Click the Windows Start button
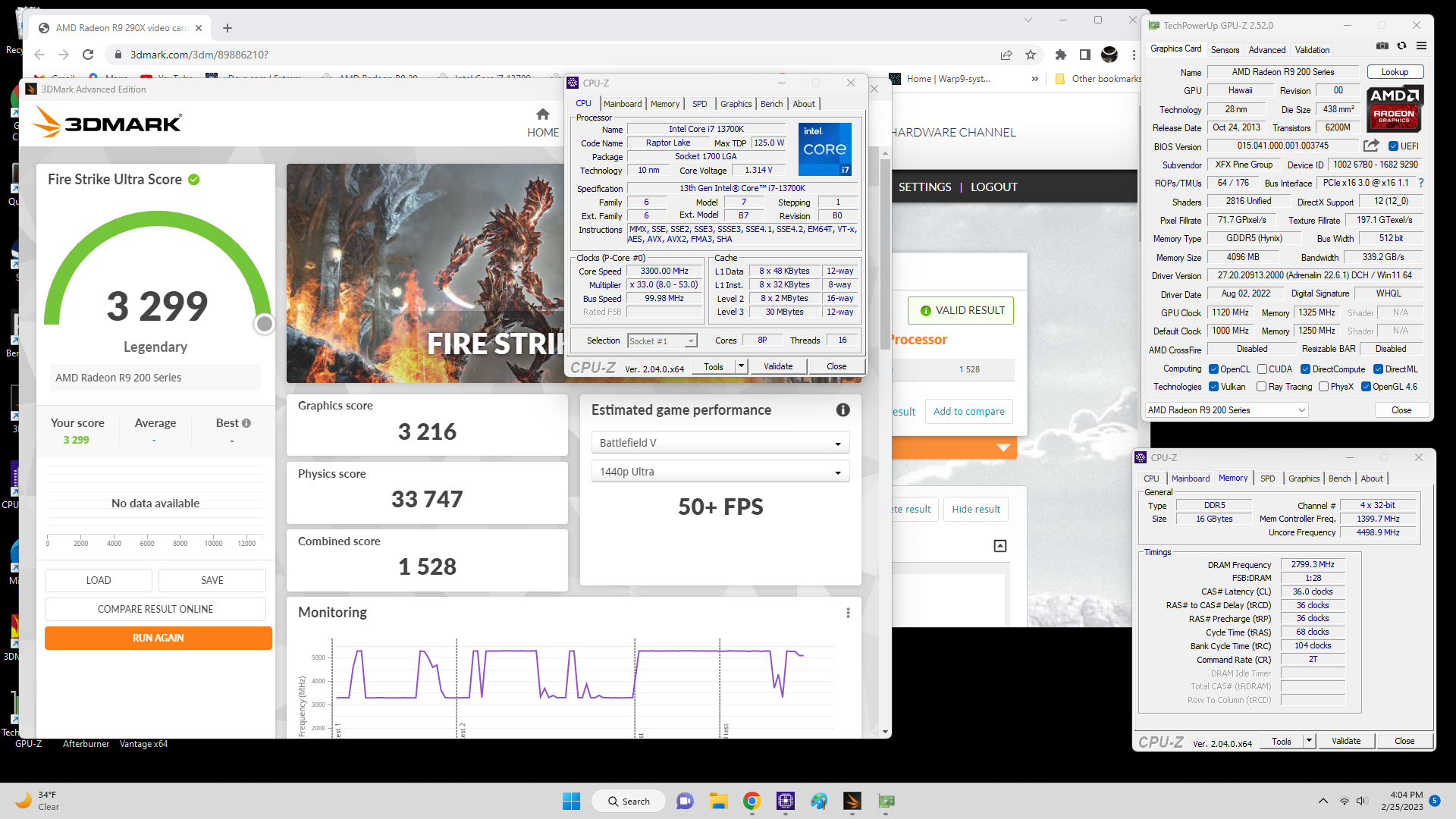This screenshot has width=1456, height=819. [571, 801]
